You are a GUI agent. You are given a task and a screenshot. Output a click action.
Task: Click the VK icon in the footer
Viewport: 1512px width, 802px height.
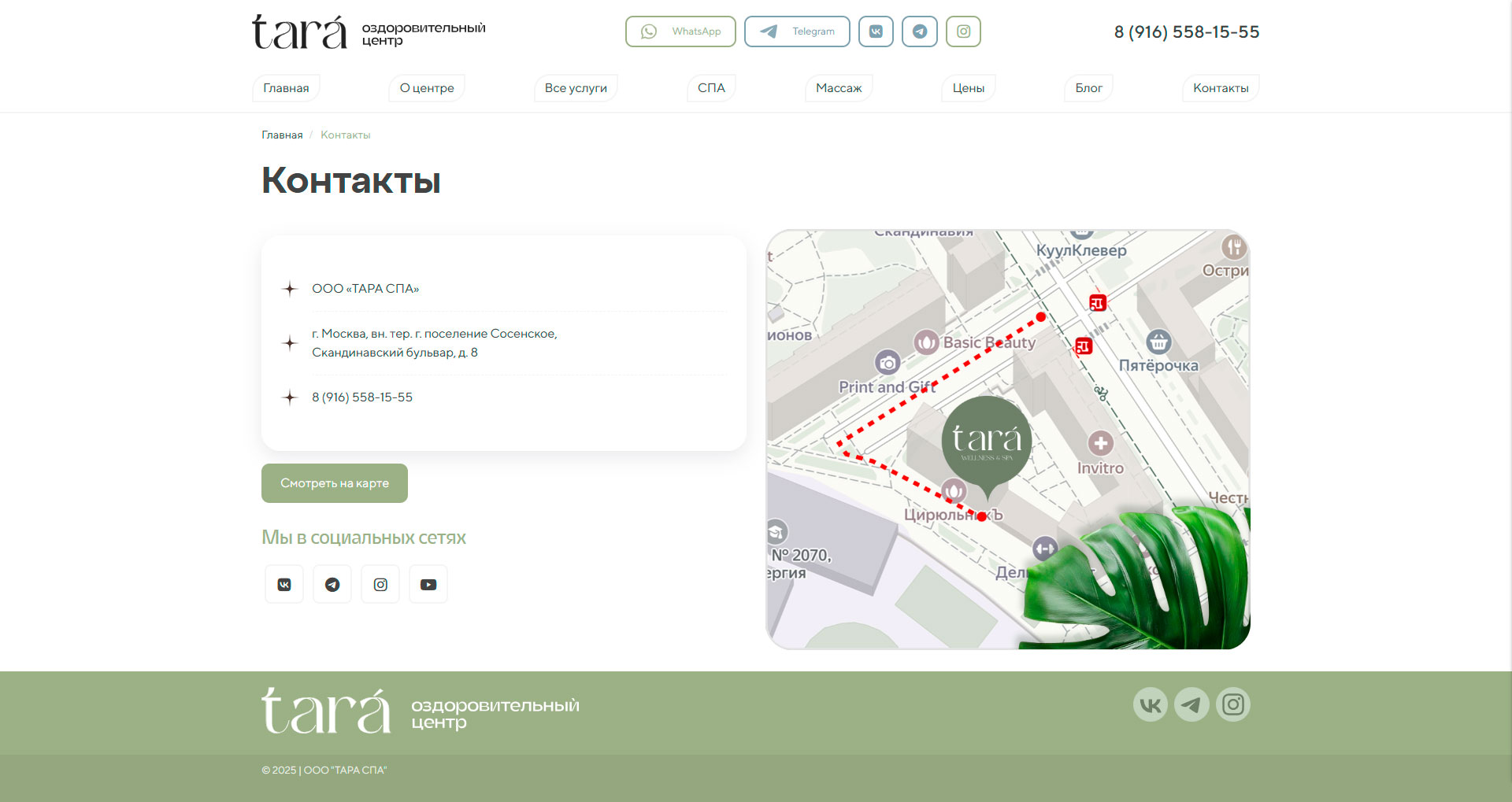coord(1150,704)
